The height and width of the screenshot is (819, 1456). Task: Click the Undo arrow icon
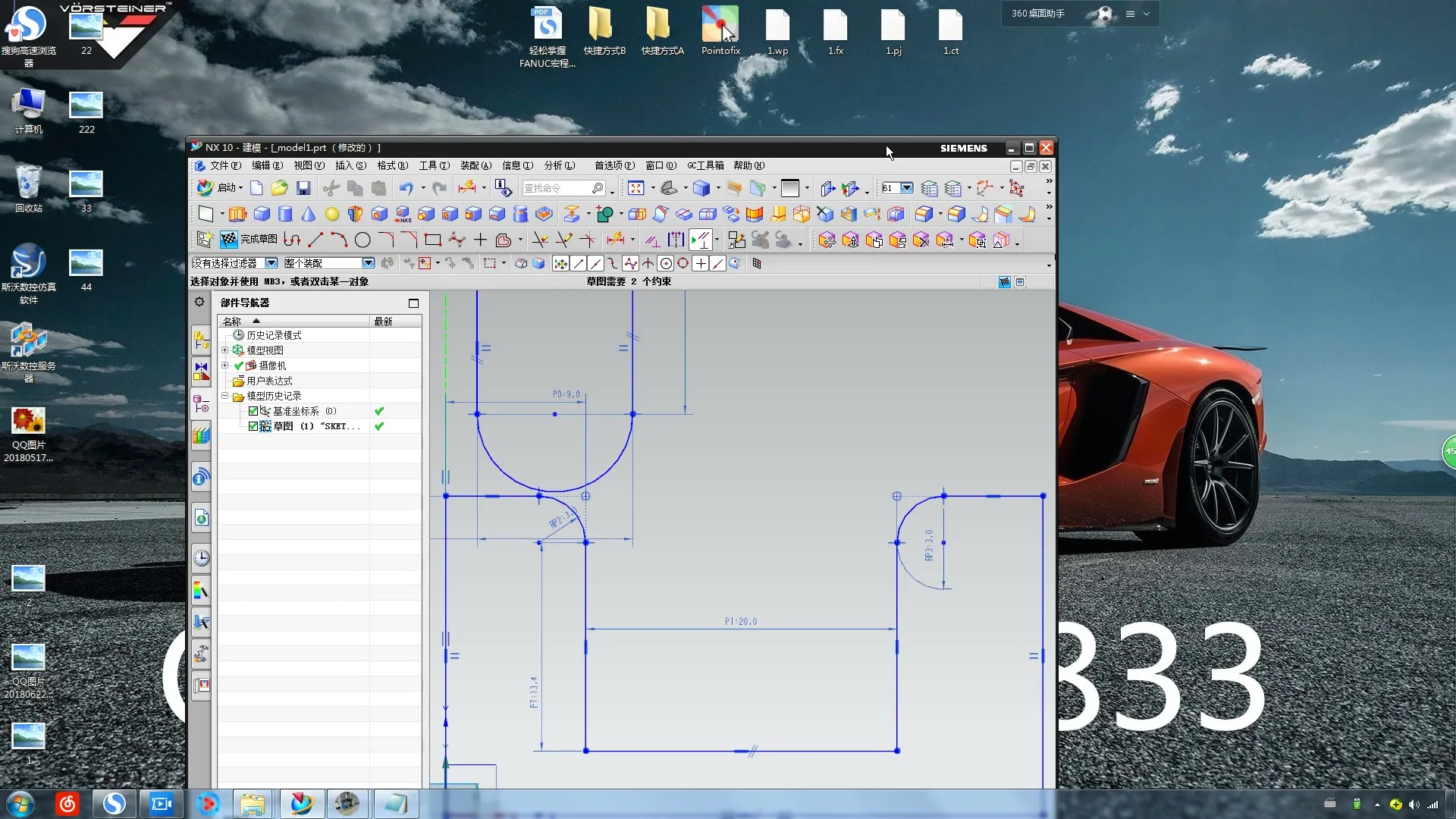coord(406,188)
